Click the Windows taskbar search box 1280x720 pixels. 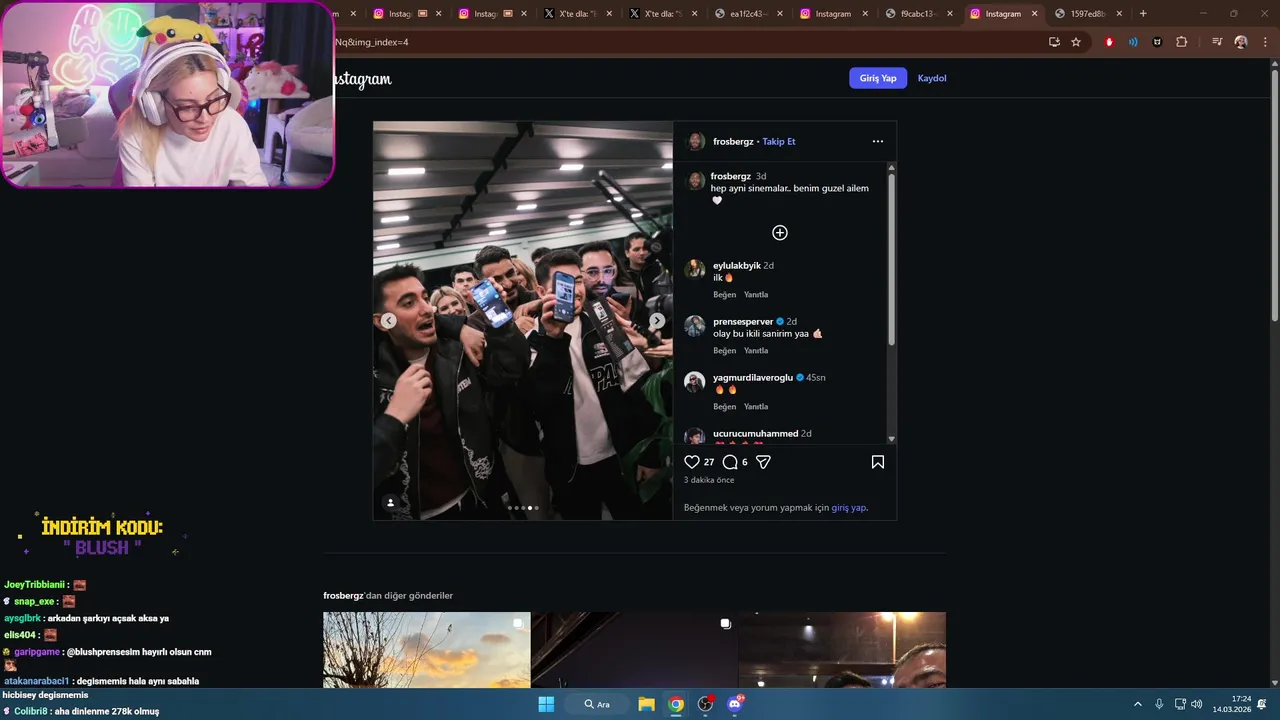[598, 704]
